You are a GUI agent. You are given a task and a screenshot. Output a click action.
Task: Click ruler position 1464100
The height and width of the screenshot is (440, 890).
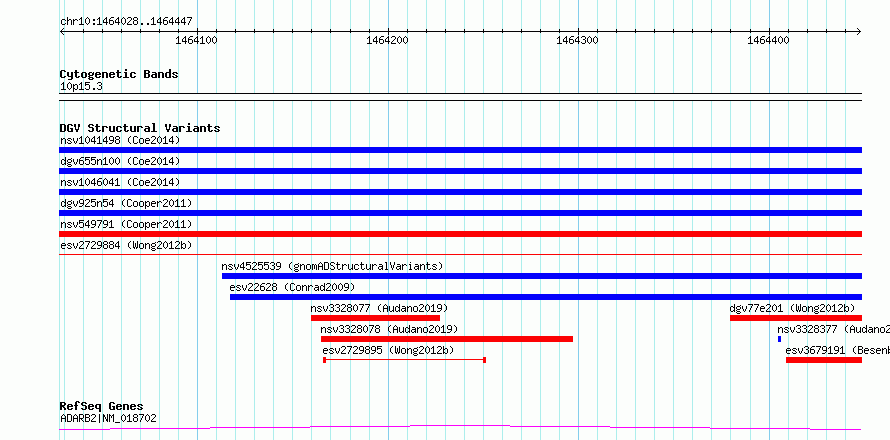point(197,40)
